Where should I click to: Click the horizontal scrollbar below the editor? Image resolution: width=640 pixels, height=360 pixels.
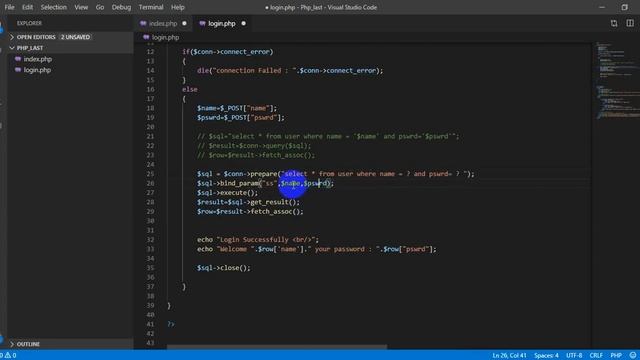click(277, 347)
